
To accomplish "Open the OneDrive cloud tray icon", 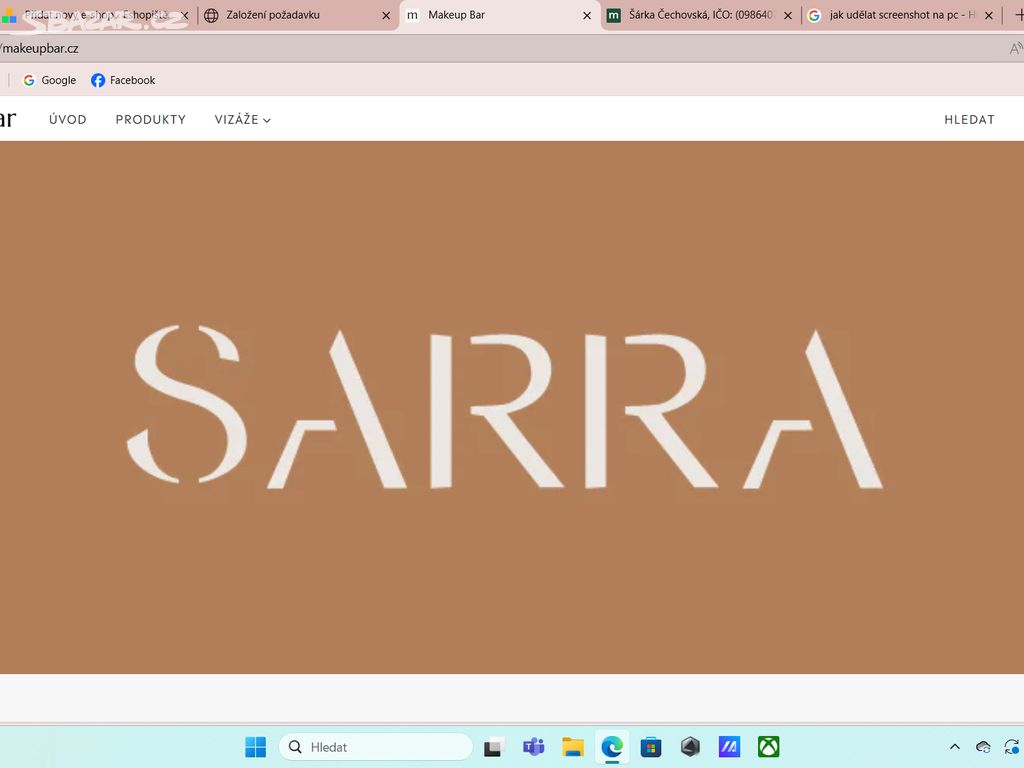I will pos(984,746).
